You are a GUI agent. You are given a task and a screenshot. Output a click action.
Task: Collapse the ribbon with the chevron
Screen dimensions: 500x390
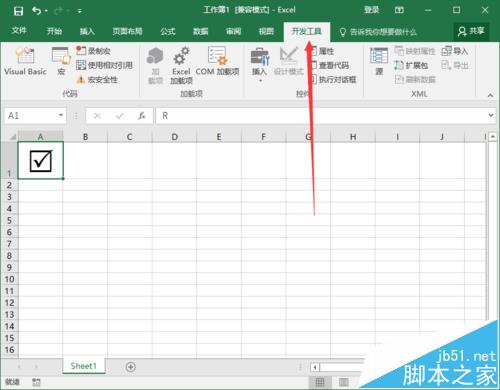490,95
